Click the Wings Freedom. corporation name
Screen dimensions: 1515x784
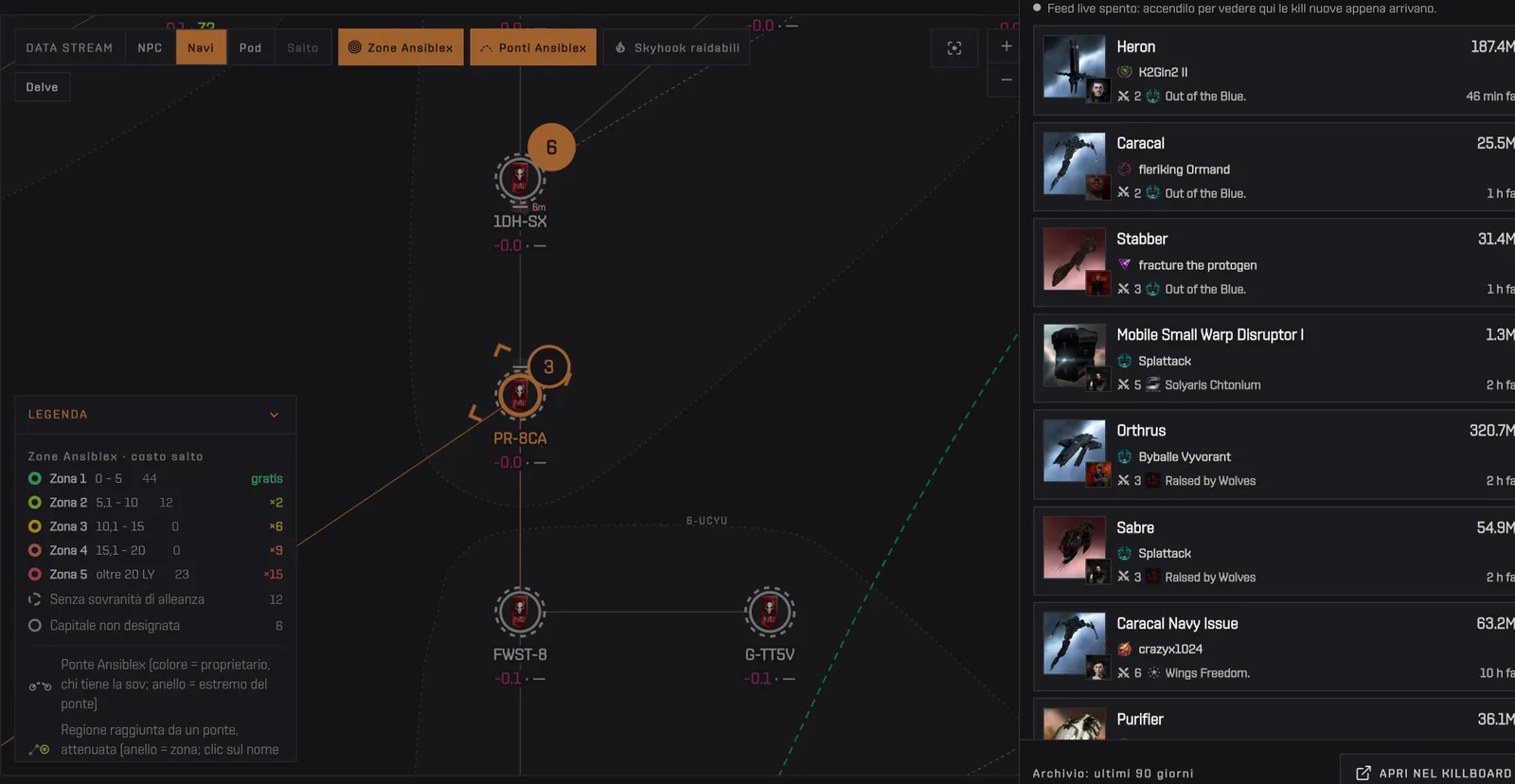1207,673
